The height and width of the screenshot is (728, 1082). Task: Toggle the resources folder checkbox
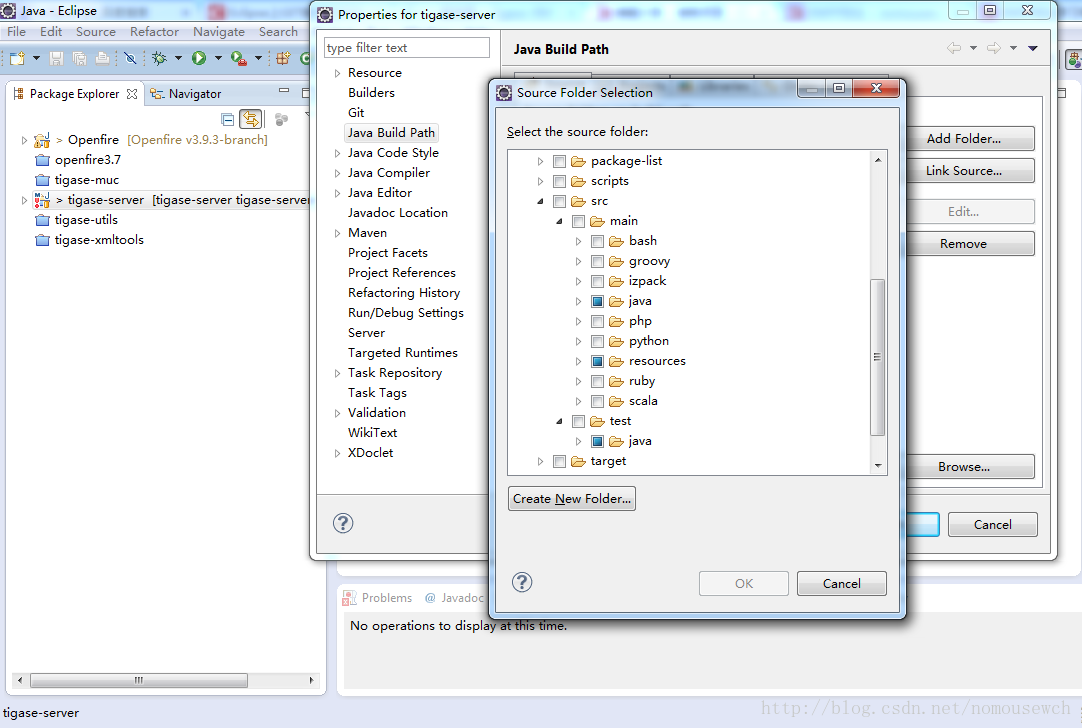click(x=598, y=362)
